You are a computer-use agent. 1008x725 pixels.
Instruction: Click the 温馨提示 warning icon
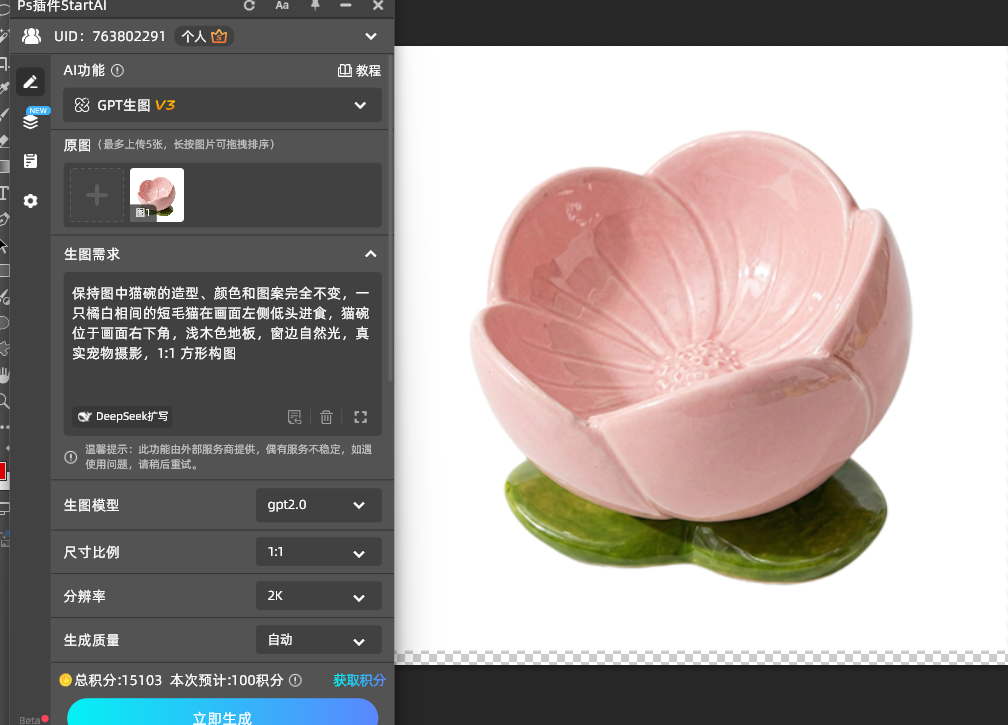[x=71, y=457]
